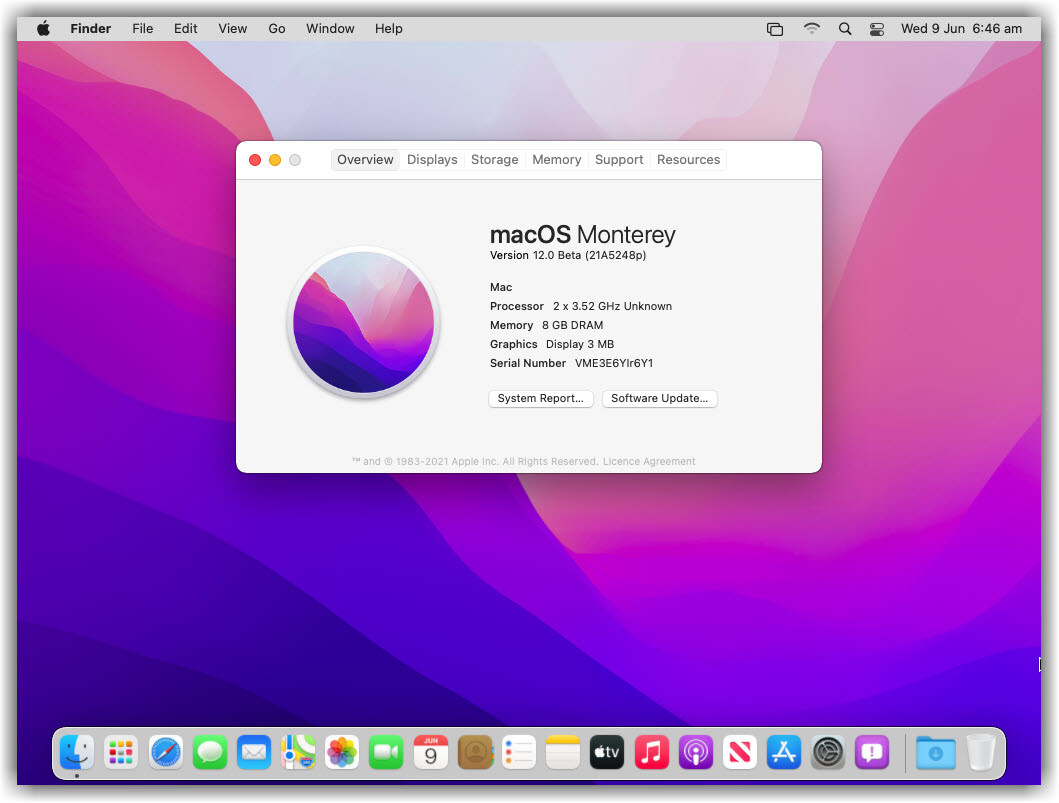This screenshot has width=1059, height=803.
Task: Launch Apple TV app from Dock
Action: pos(607,752)
